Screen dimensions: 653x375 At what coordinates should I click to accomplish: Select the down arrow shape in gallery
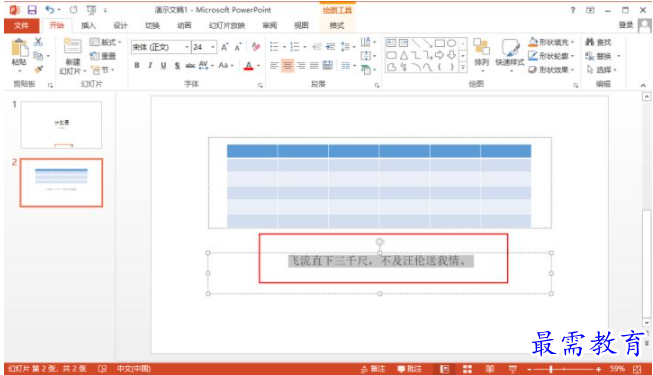pos(451,55)
